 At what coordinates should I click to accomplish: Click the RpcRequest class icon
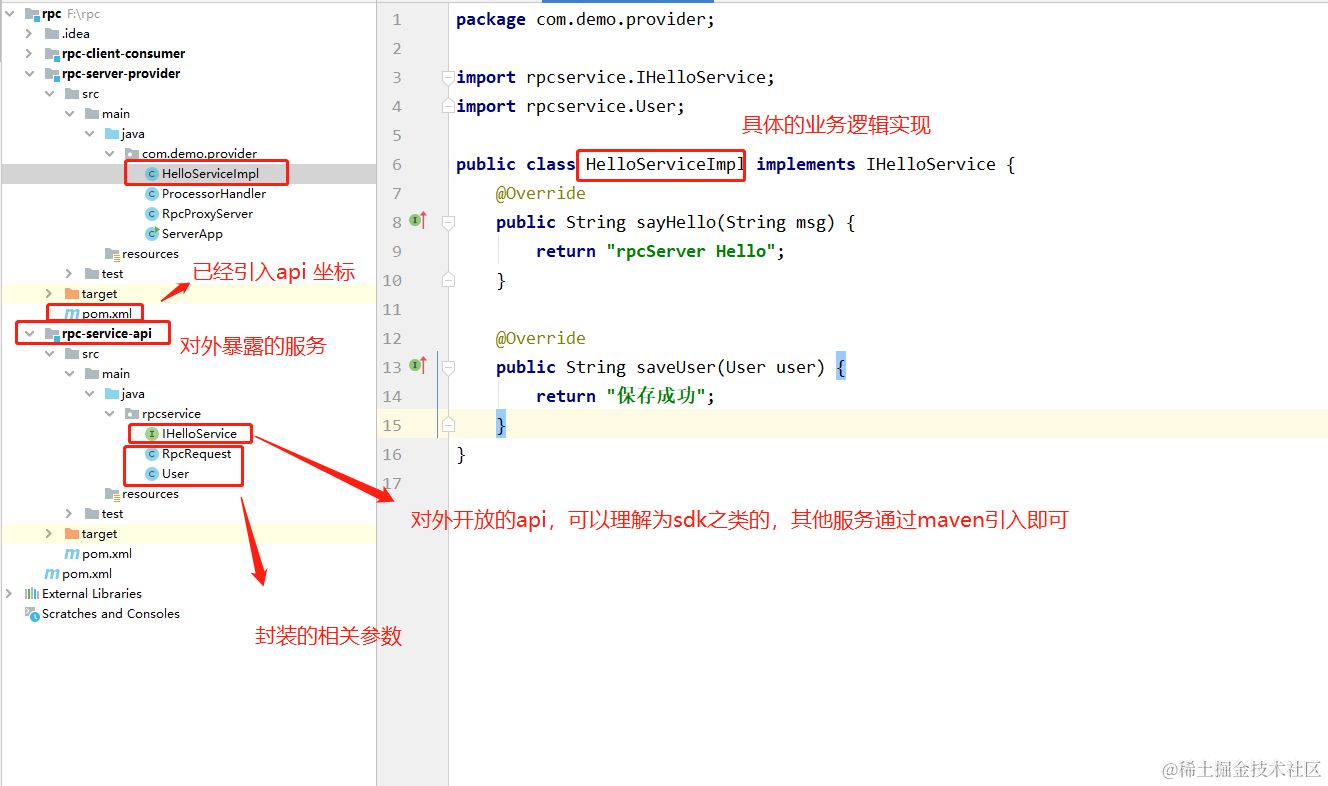[152, 454]
